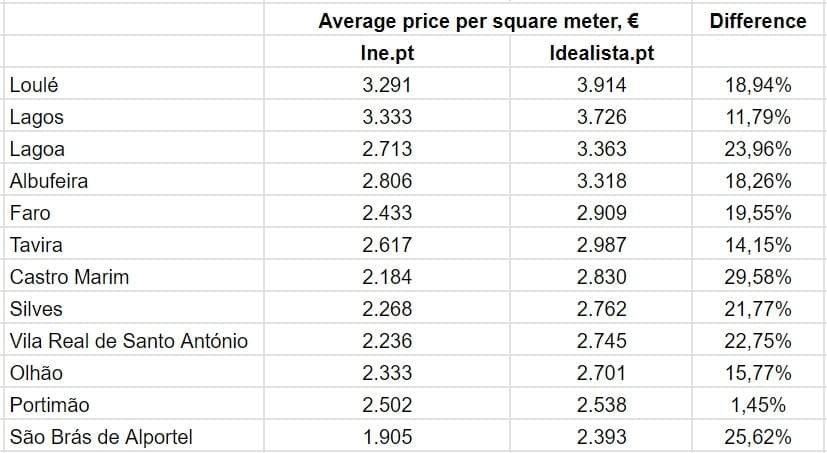Image resolution: width=827 pixels, height=453 pixels.
Task: Select the Lagoa difference cell 23,96%
Action: coord(757,149)
